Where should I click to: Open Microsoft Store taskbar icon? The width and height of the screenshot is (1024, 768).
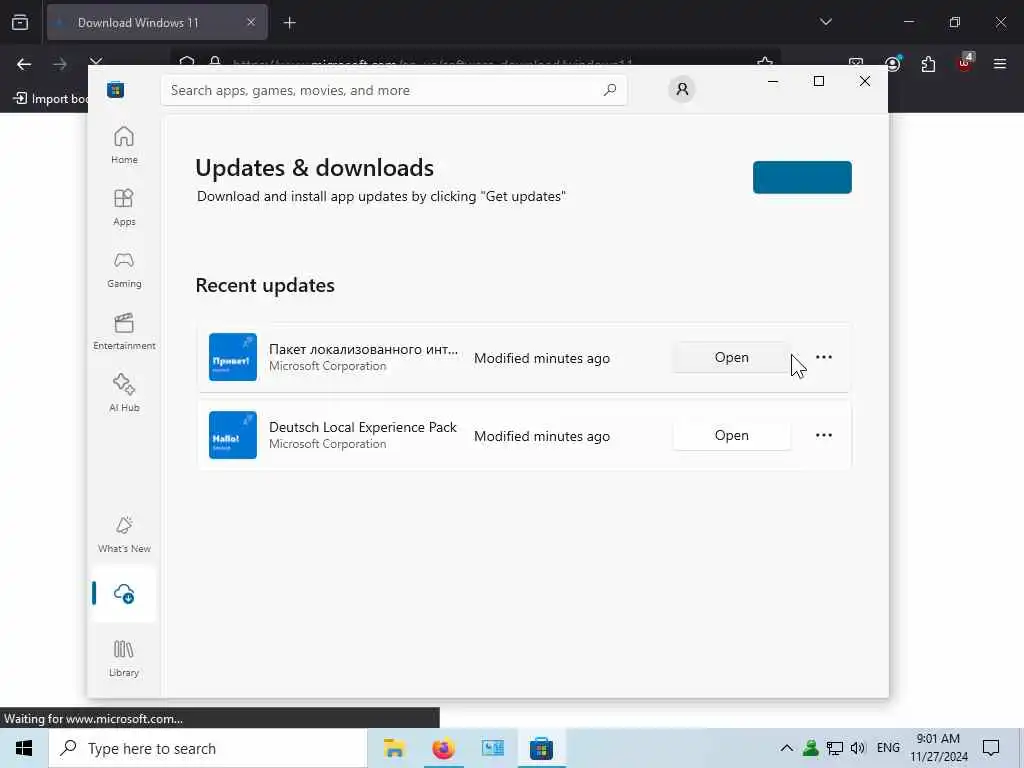click(541, 748)
